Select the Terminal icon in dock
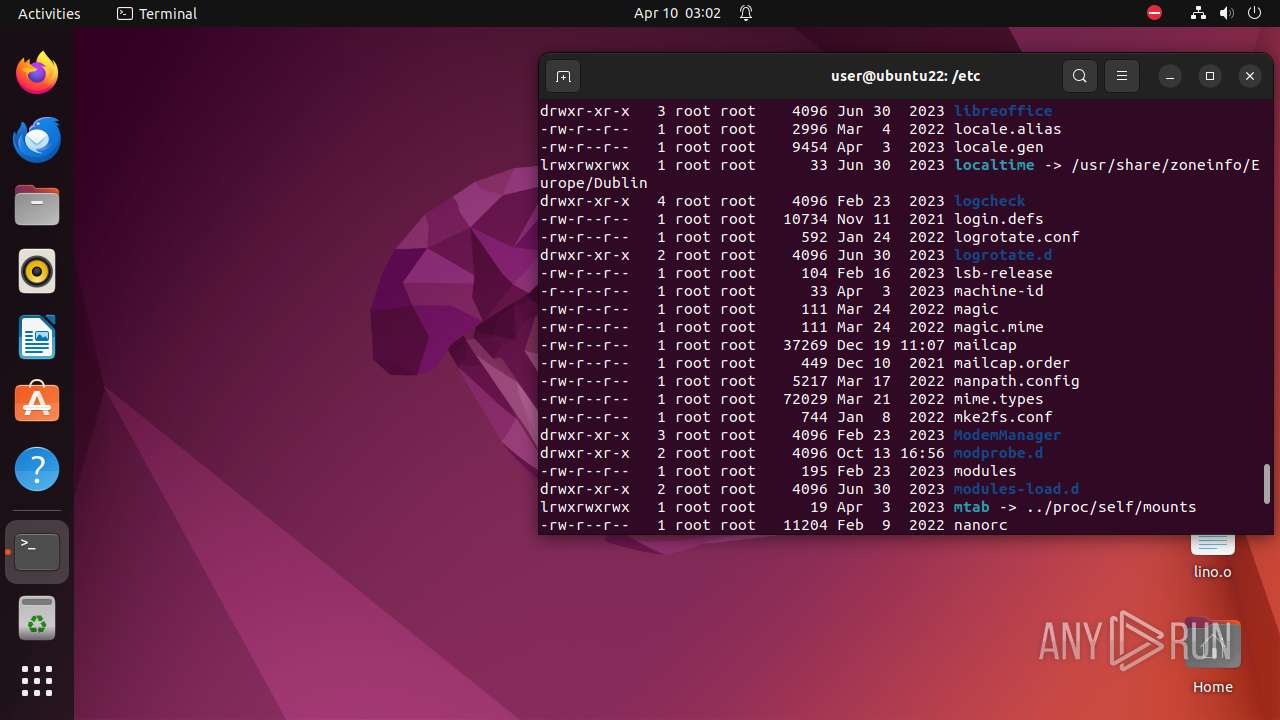 [x=37, y=551]
